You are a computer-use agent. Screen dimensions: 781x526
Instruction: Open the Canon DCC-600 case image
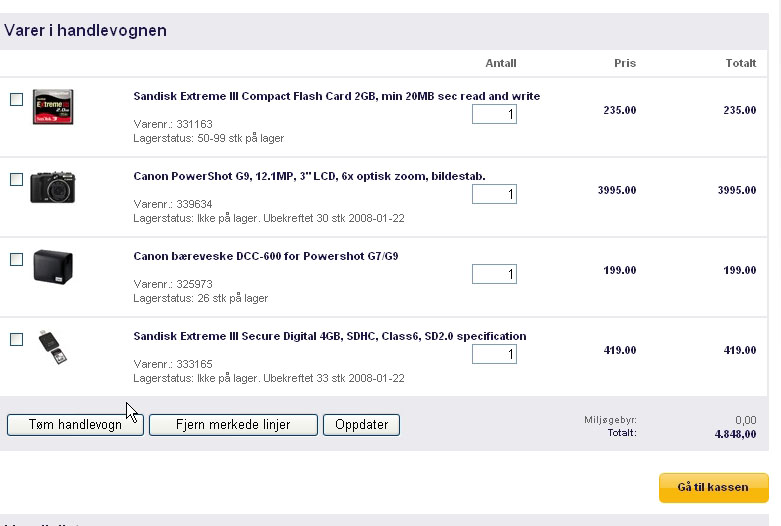[x=53, y=267]
